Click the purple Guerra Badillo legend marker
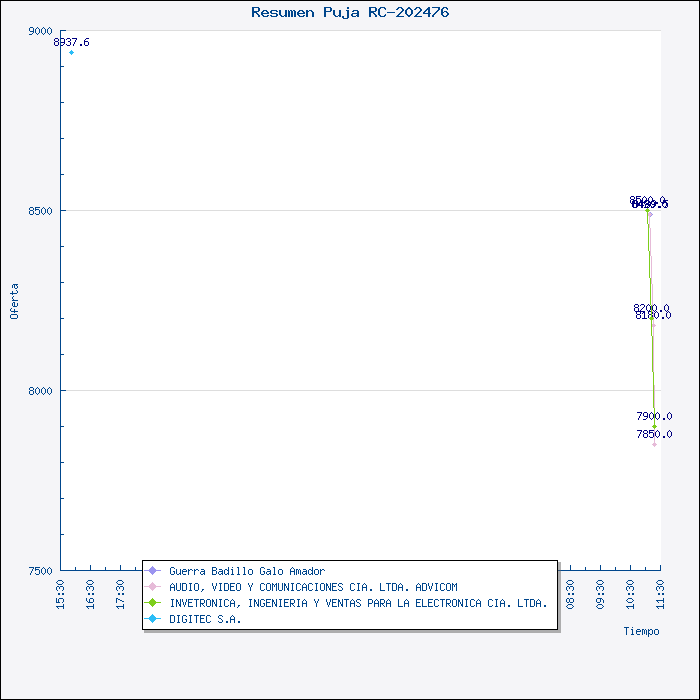Screen dimensions: 700x700 153,571
